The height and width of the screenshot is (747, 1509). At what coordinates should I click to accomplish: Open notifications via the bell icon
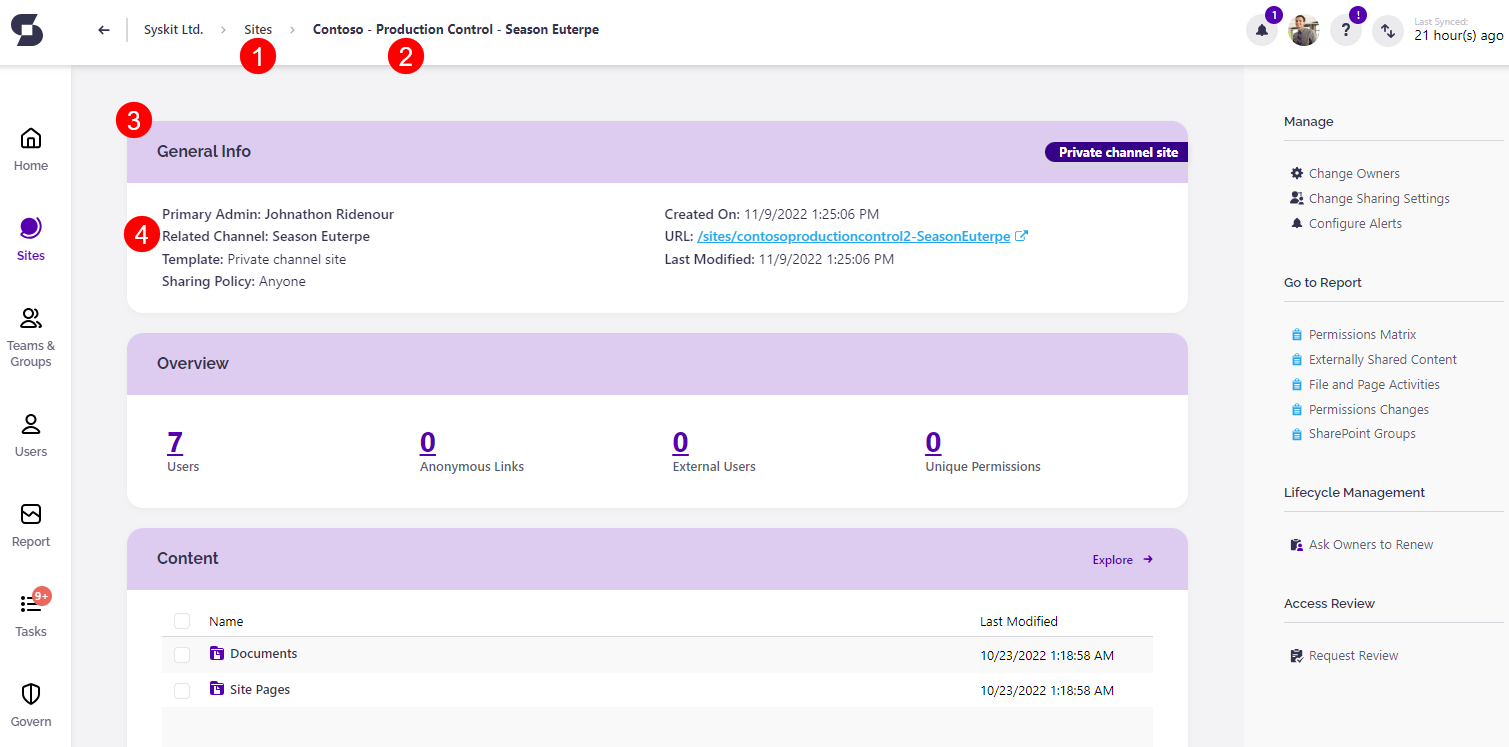click(x=1261, y=30)
